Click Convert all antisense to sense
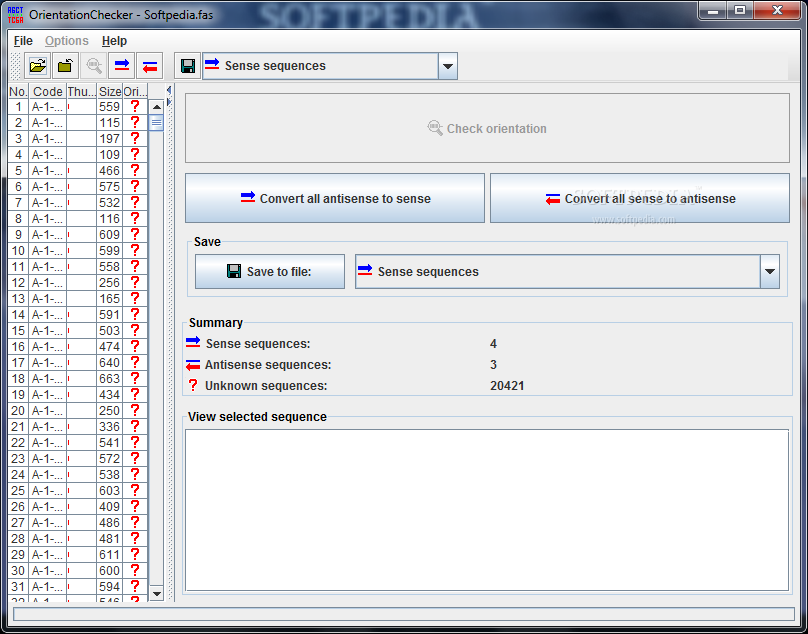808x634 pixels. (335, 198)
